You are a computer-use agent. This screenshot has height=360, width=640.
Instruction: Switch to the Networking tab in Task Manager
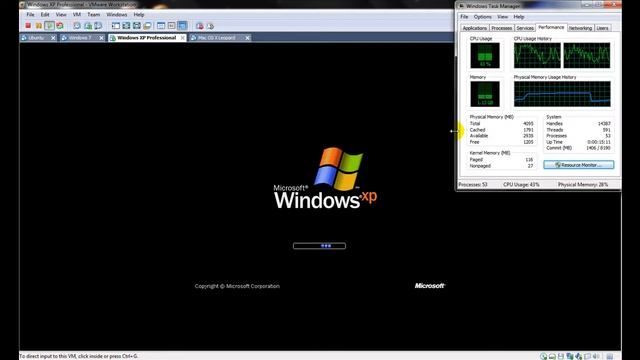coord(580,28)
